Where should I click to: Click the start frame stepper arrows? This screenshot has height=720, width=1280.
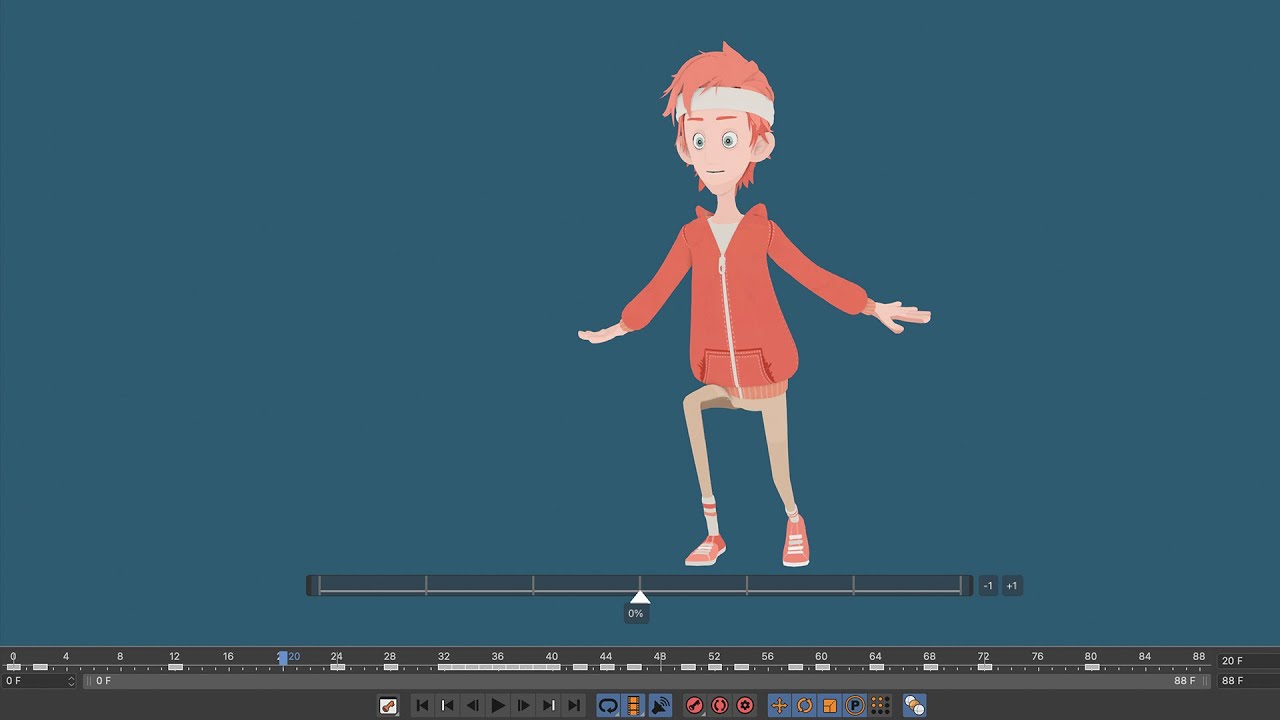pyautogui.click(x=71, y=681)
